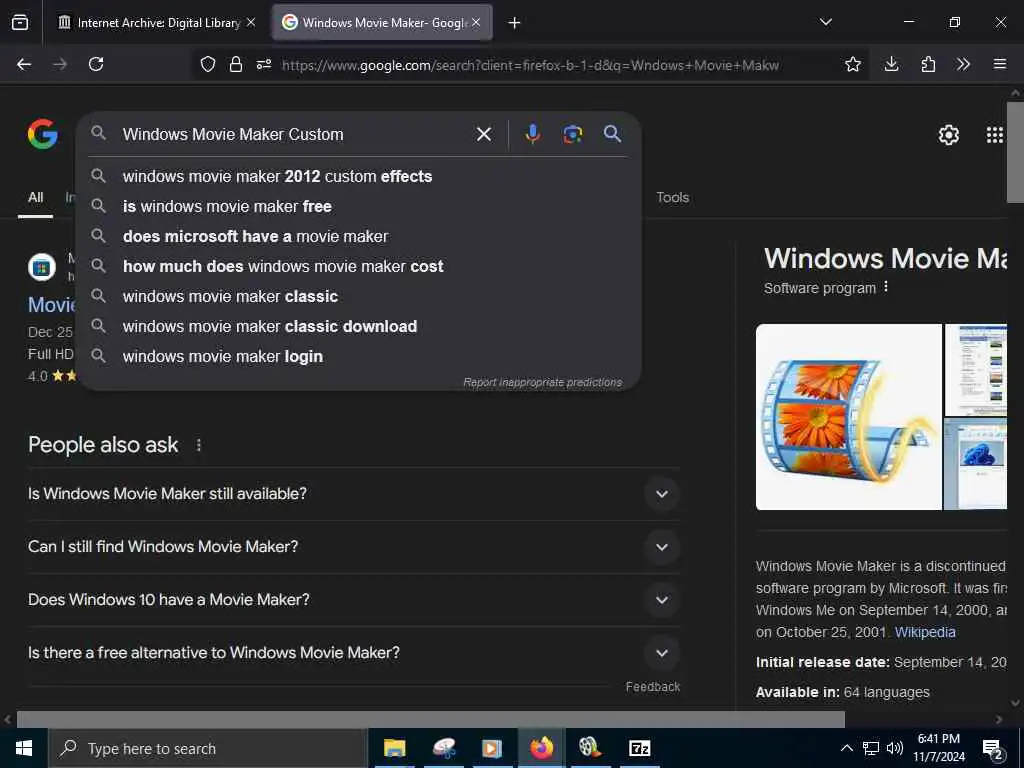Click the taskbar search box

[x=208, y=748]
